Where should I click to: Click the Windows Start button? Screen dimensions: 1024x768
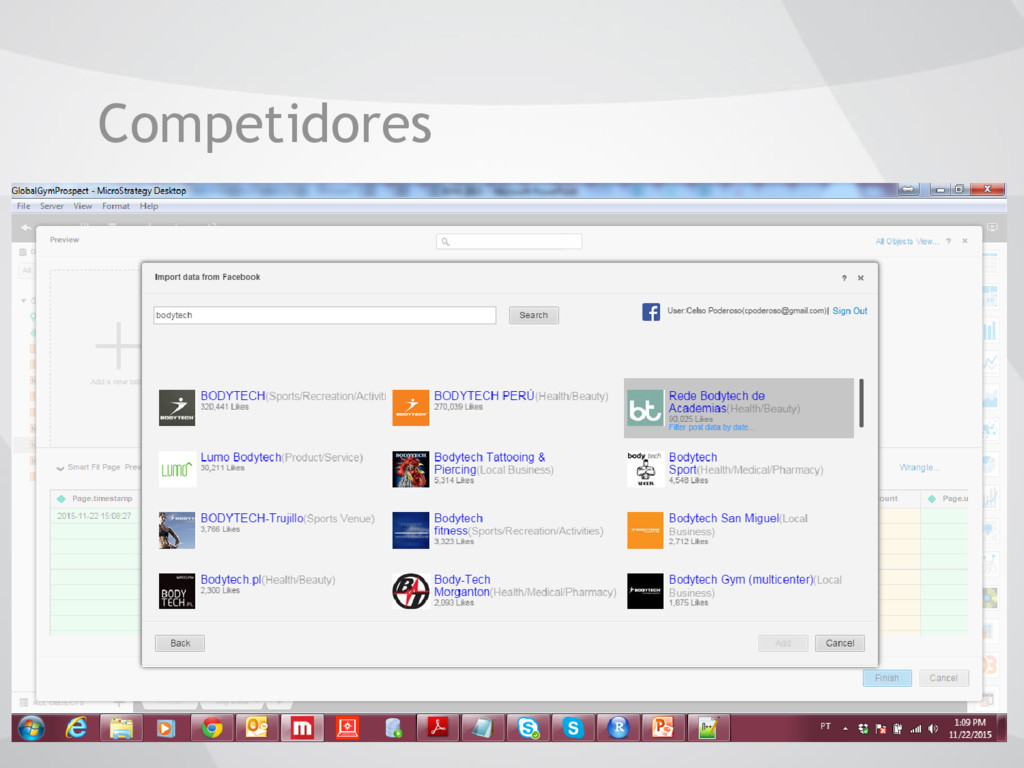click(31, 728)
